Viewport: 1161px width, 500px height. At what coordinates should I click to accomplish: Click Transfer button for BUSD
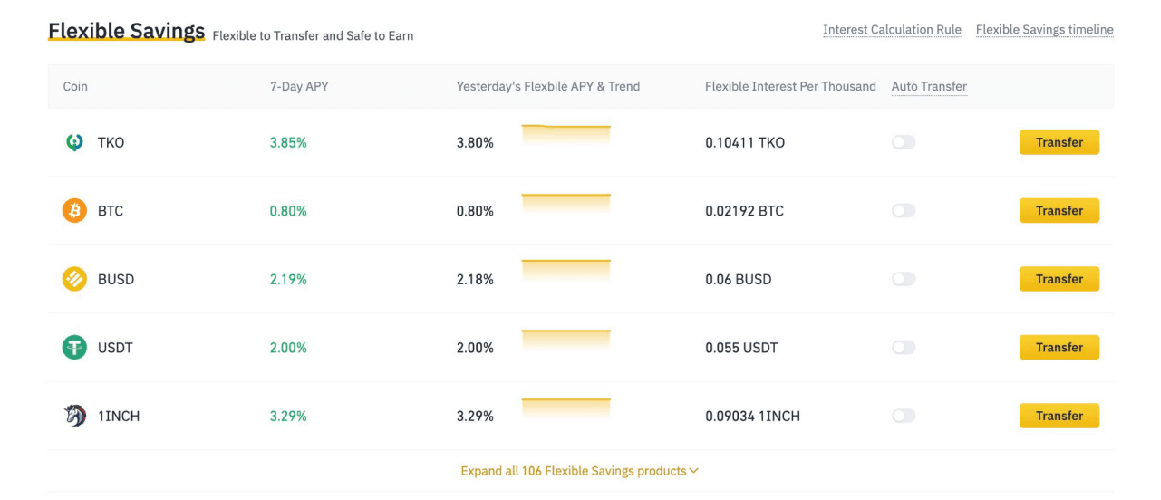(x=1059, y=279)
